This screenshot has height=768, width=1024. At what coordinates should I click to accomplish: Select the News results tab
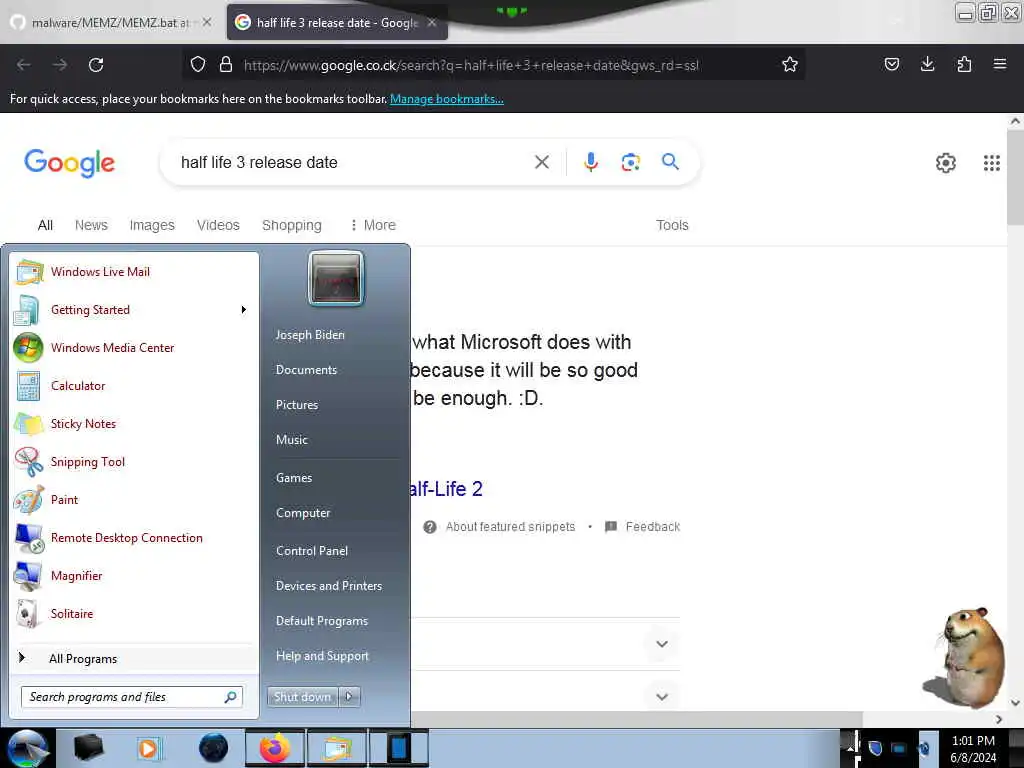91,225
